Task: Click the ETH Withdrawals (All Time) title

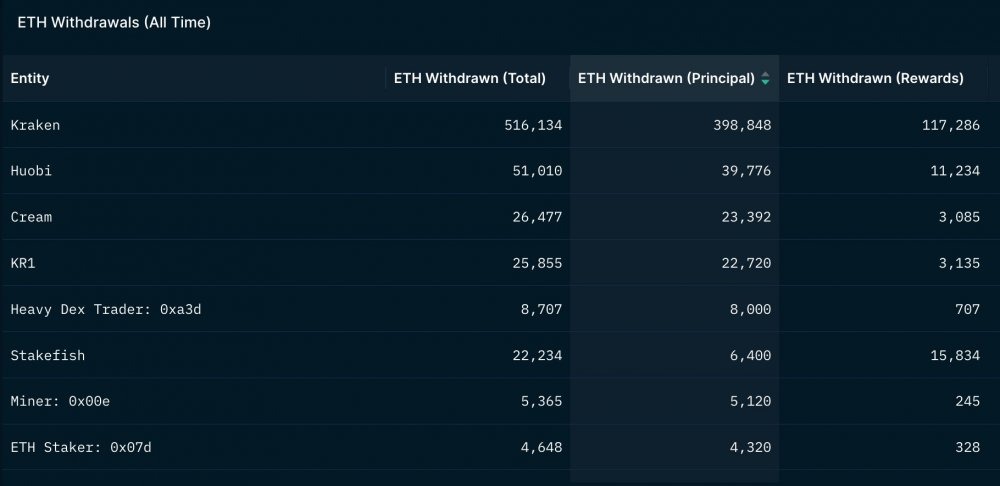Action: click(114, 22)
